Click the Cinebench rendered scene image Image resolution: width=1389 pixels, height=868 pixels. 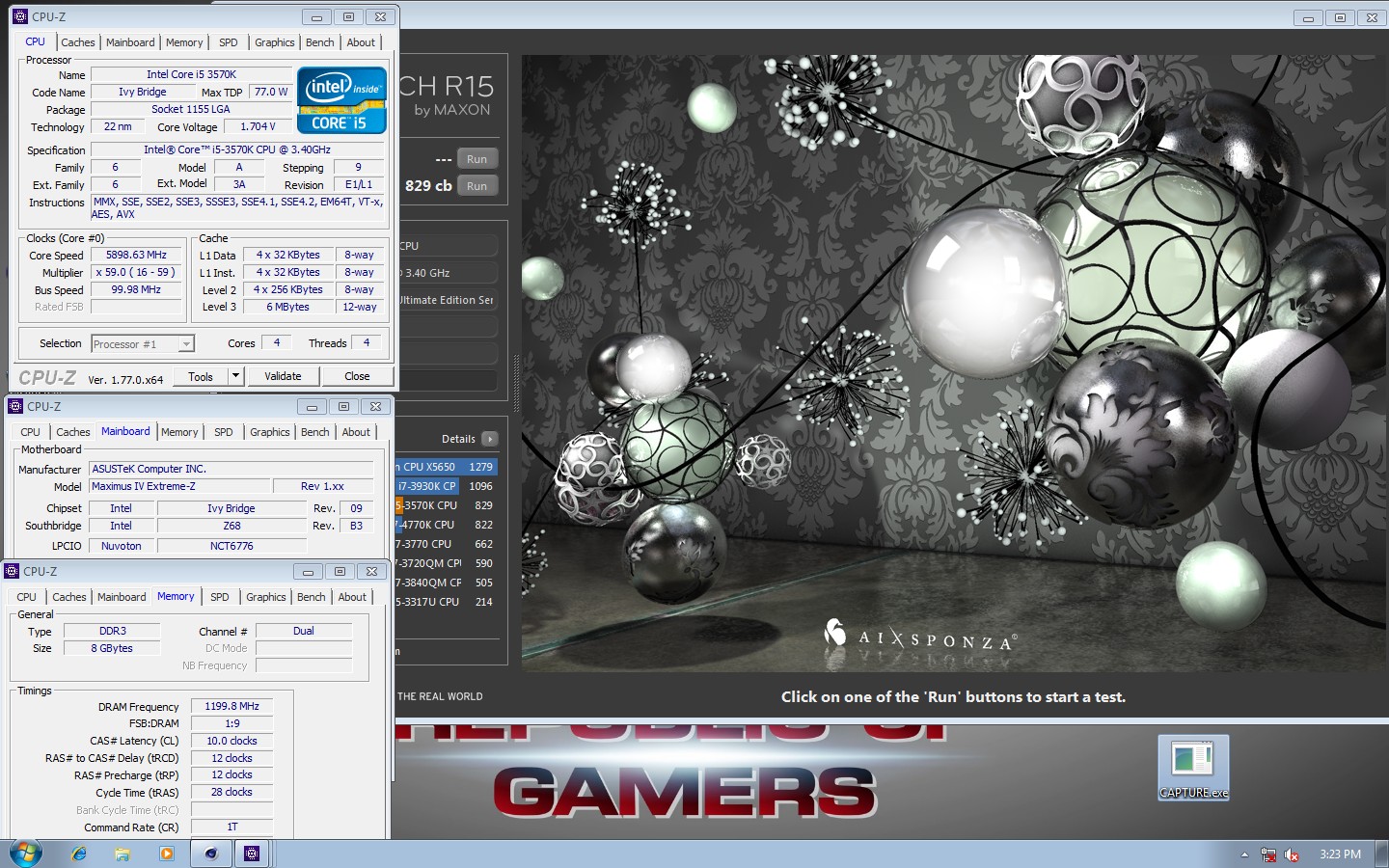point(955,364)
